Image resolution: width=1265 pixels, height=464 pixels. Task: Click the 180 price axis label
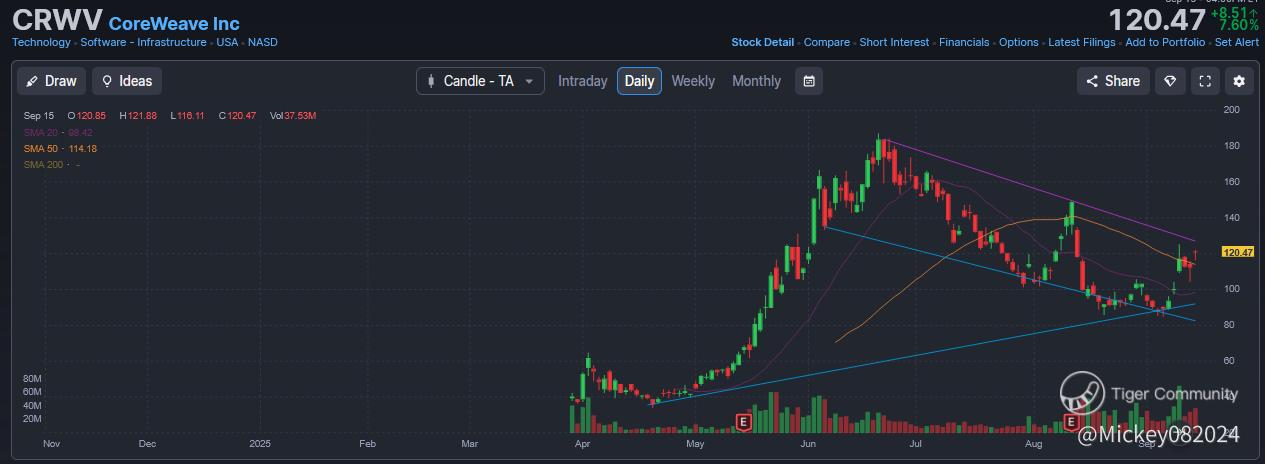click(1231, 146)
